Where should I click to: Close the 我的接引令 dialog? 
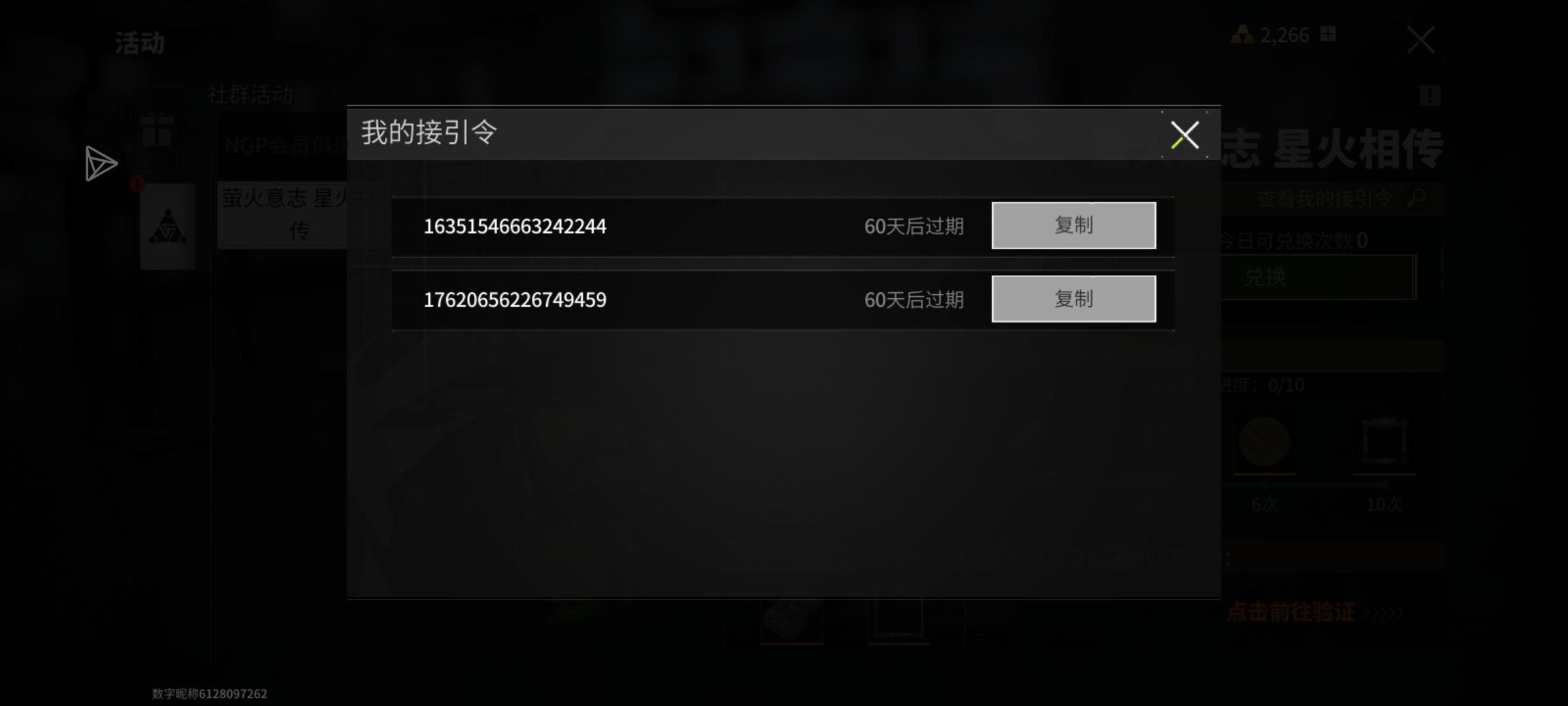point(1184,135)
